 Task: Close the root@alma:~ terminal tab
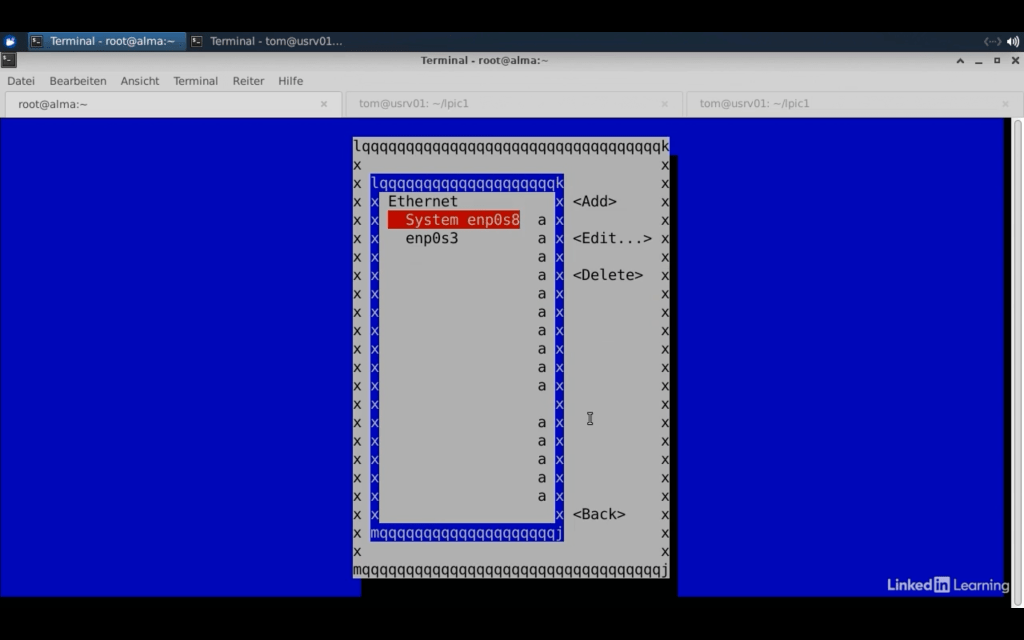(324, 104)
